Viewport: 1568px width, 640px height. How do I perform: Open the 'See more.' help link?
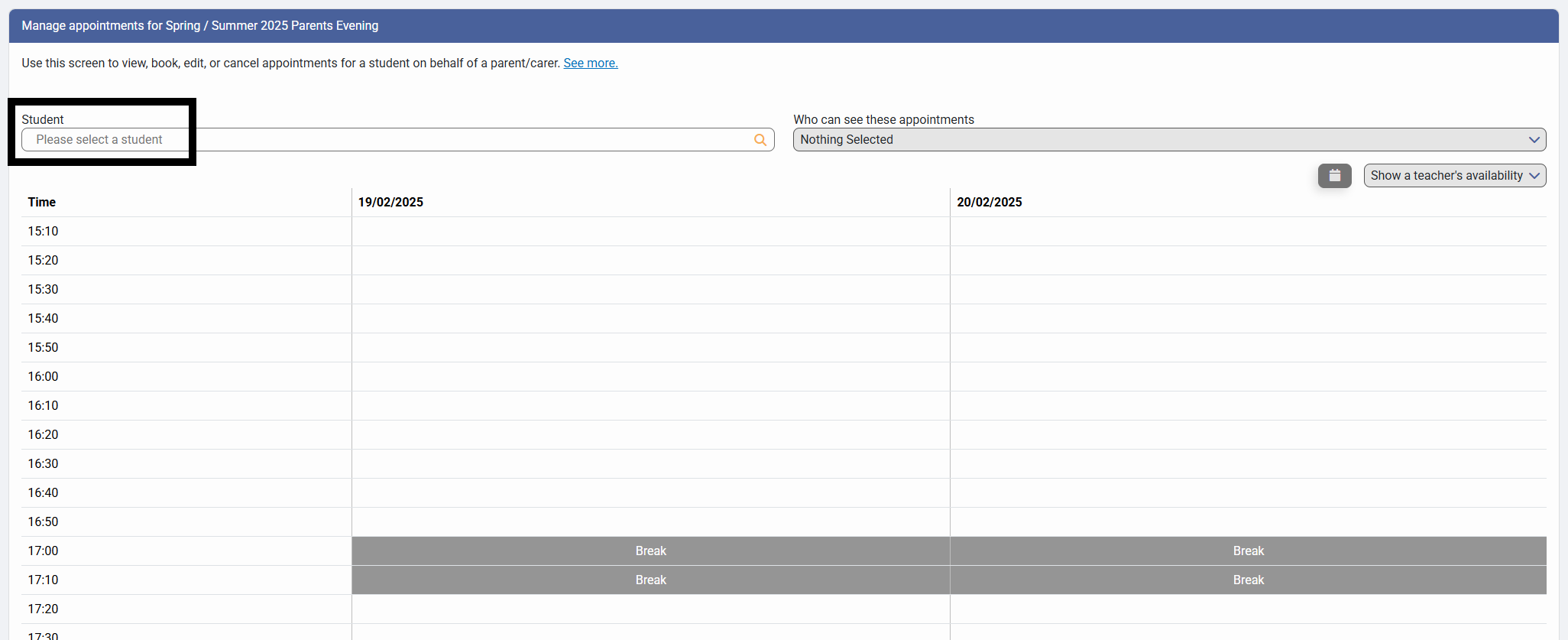[x=590, y=63]
